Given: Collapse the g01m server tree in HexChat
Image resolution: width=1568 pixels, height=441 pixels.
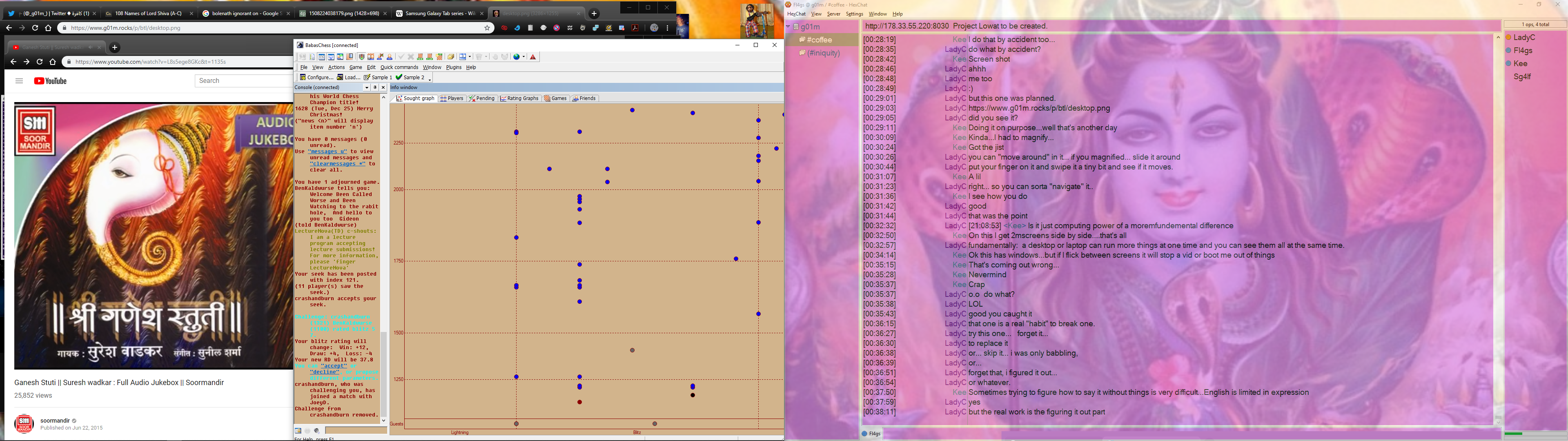Looking at the screenshot, I should pos(788,27).
